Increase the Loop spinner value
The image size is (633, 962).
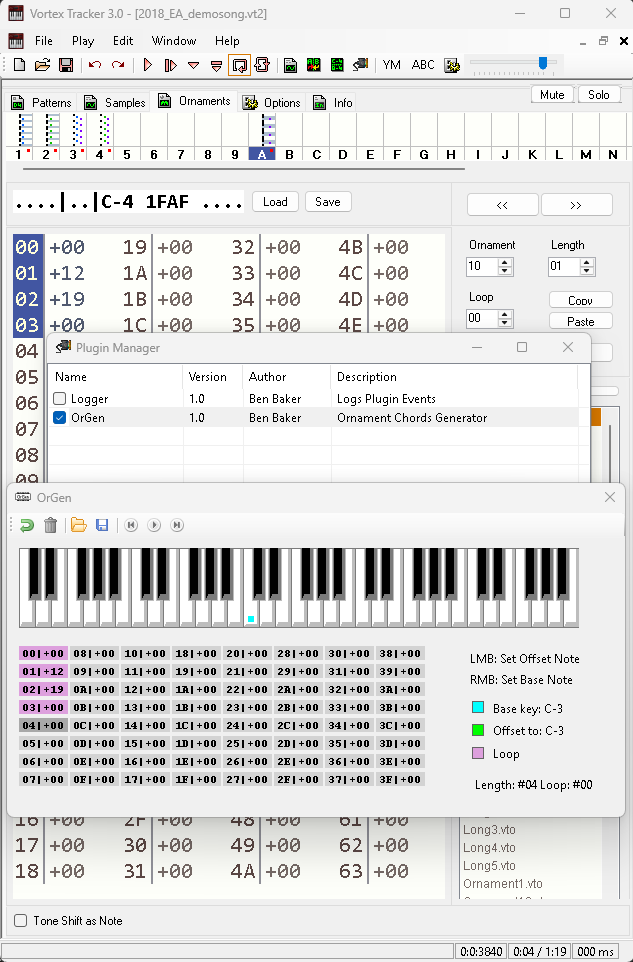tap(505, 314)
